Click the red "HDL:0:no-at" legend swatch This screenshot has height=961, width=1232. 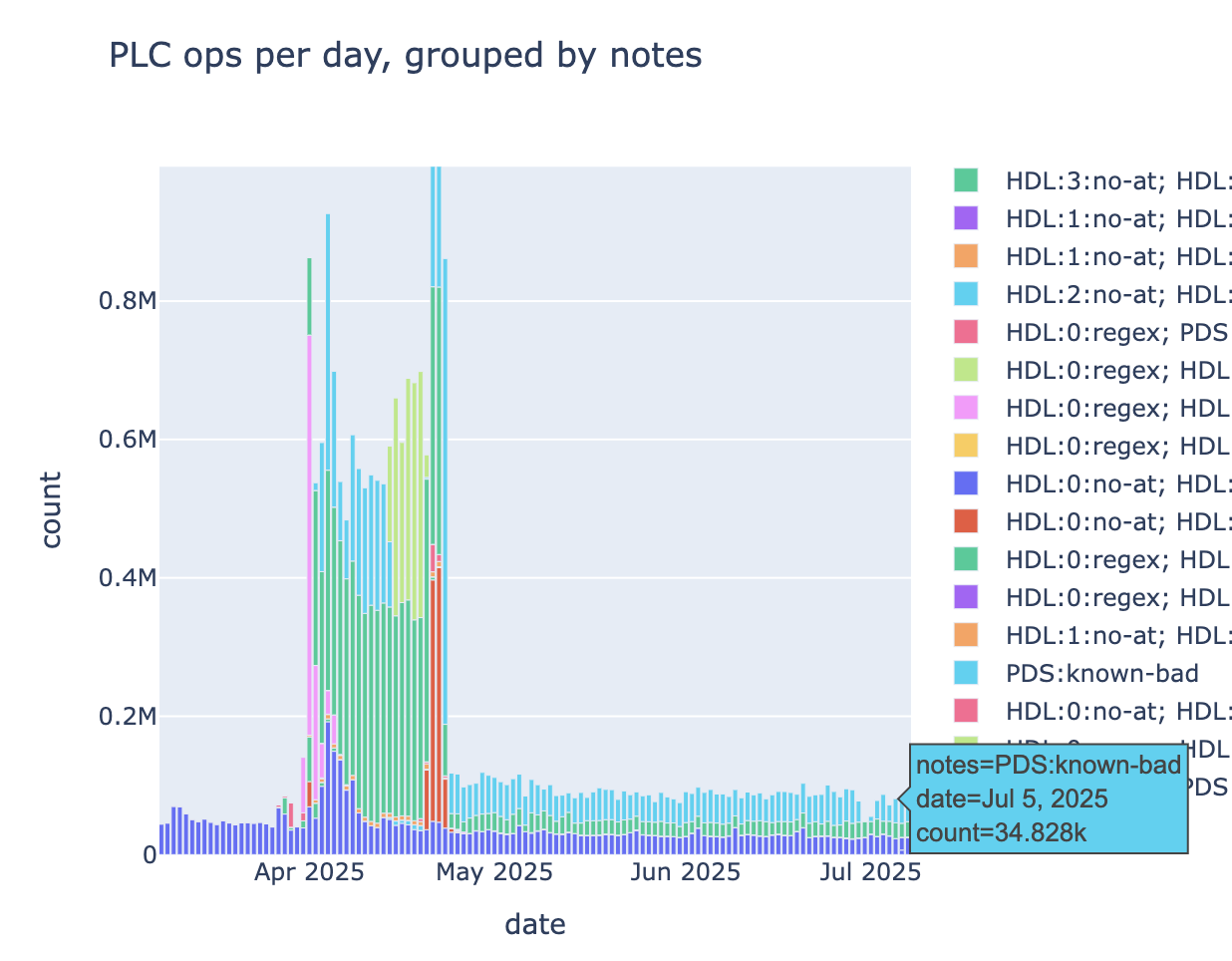(966, 520)
